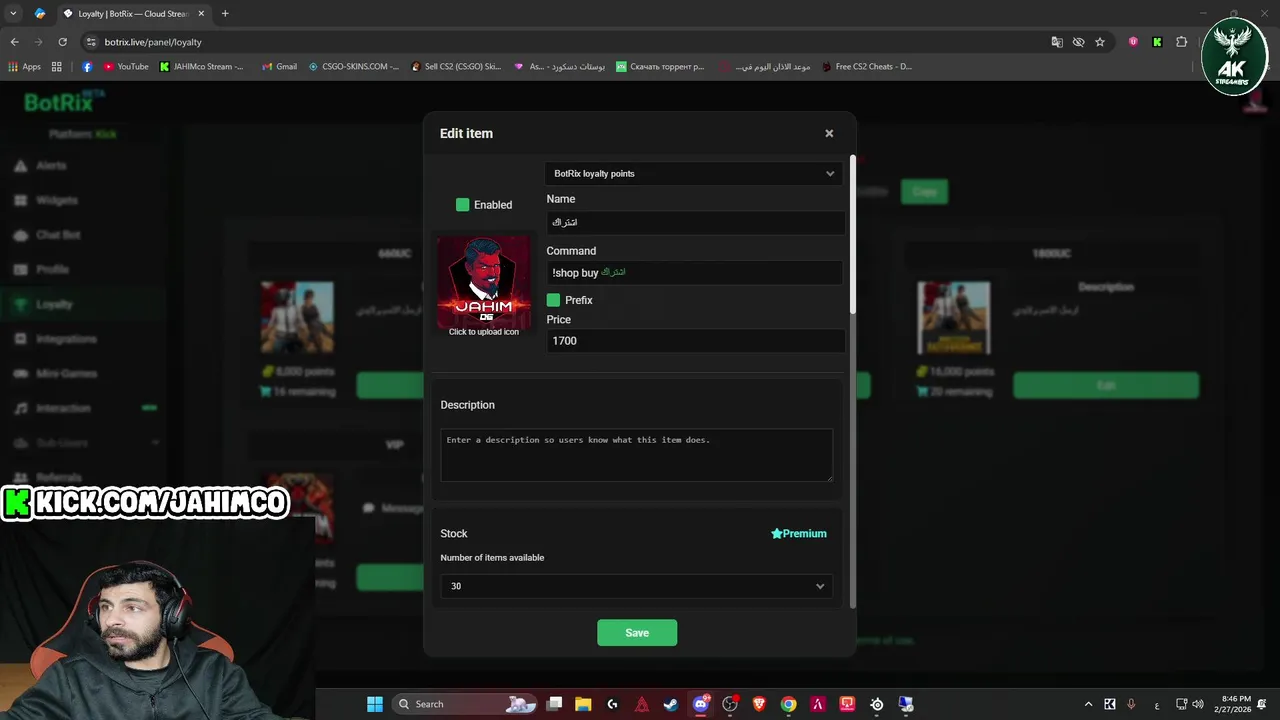
Task: Save the edited item
Action: pyautogui.click(x=637, y=633)
